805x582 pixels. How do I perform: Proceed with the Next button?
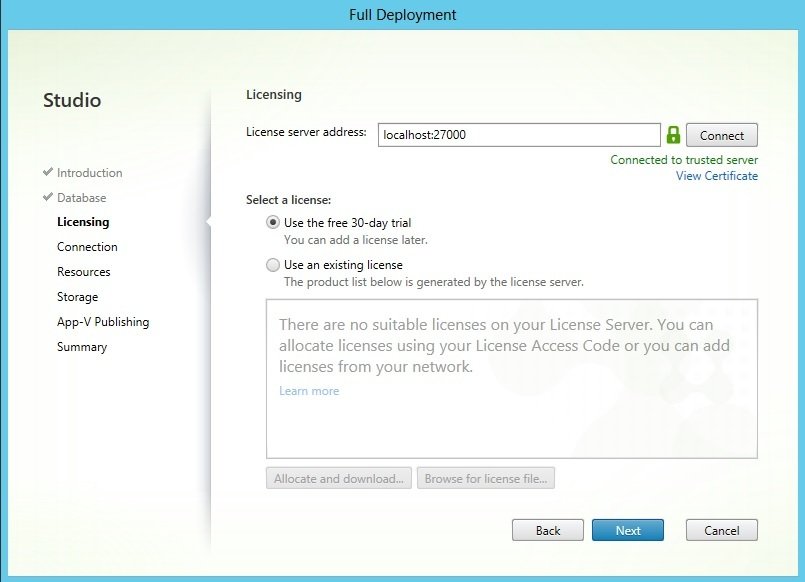(x=628, y=530)
